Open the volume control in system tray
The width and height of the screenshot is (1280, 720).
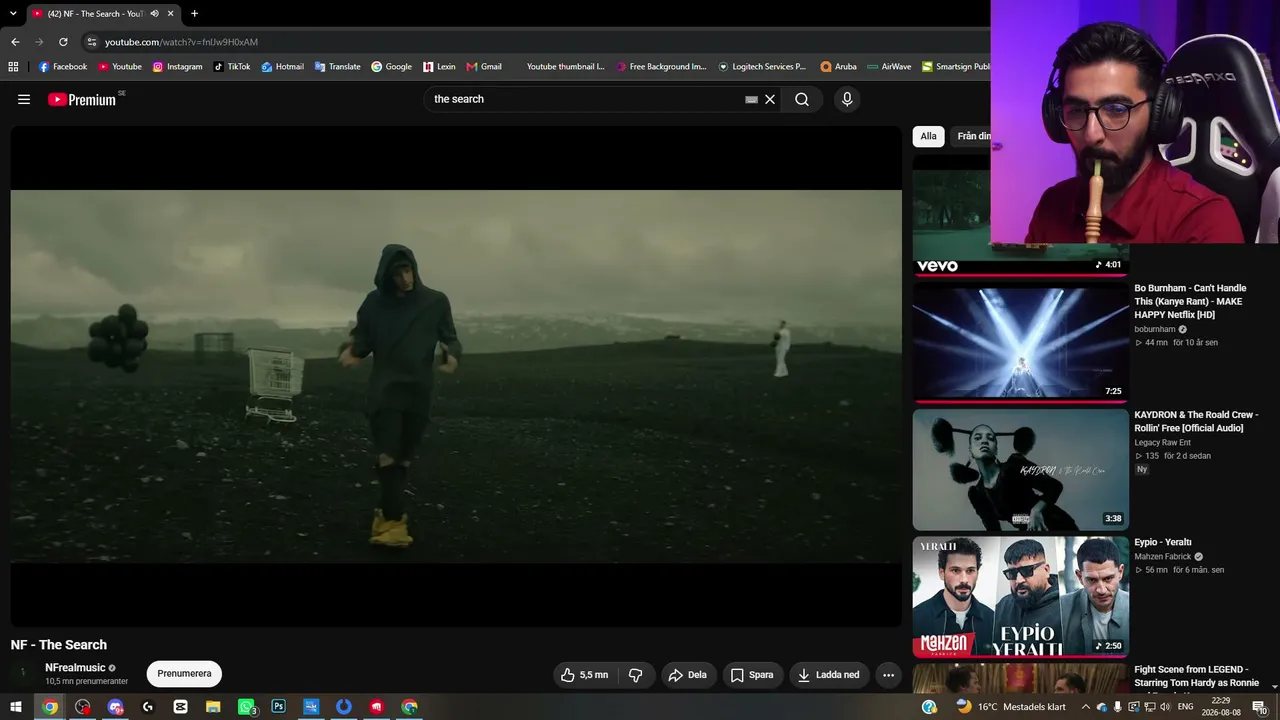1165,707
